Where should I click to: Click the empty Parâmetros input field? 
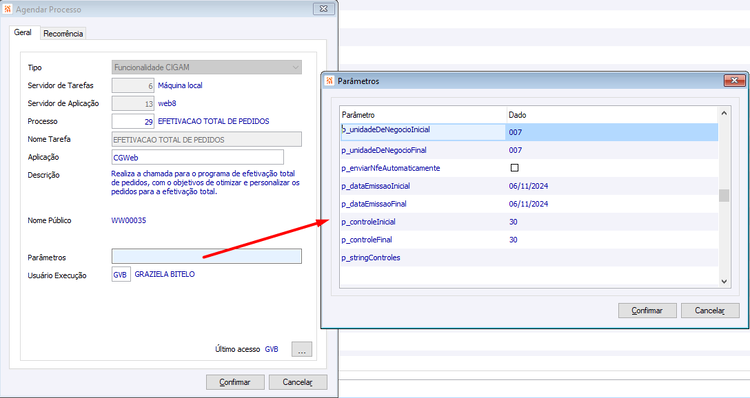pos(207,256)
